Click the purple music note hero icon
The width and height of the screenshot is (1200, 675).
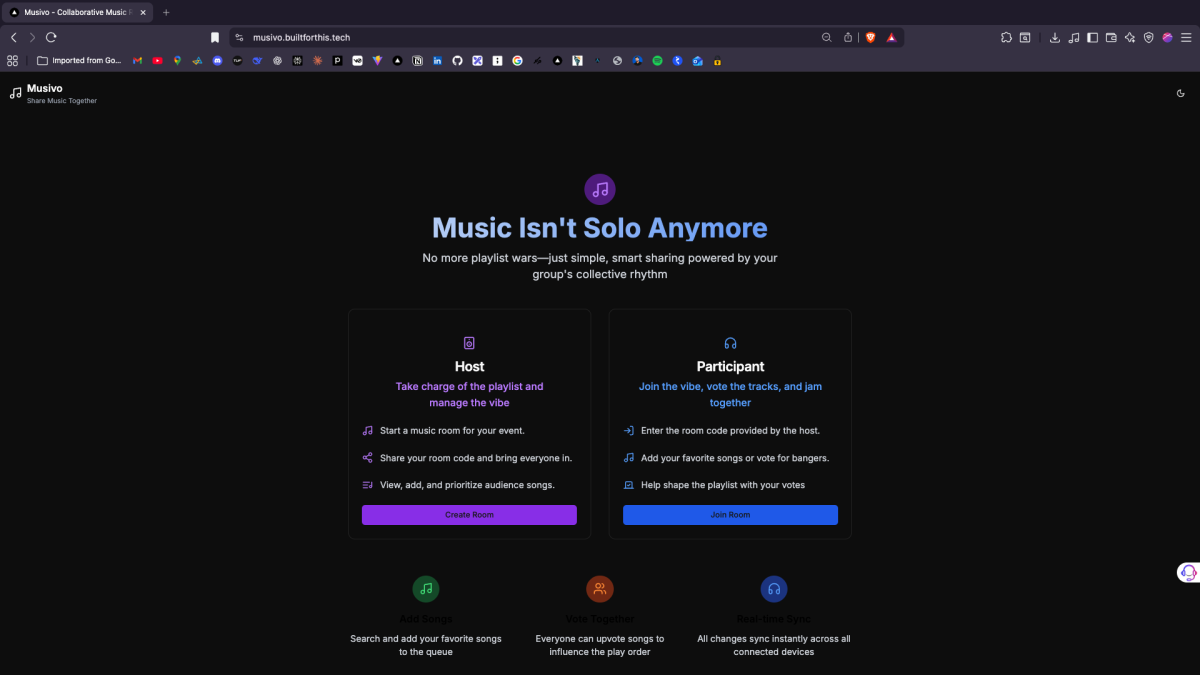pyautogui.click(x=600, y=189)
